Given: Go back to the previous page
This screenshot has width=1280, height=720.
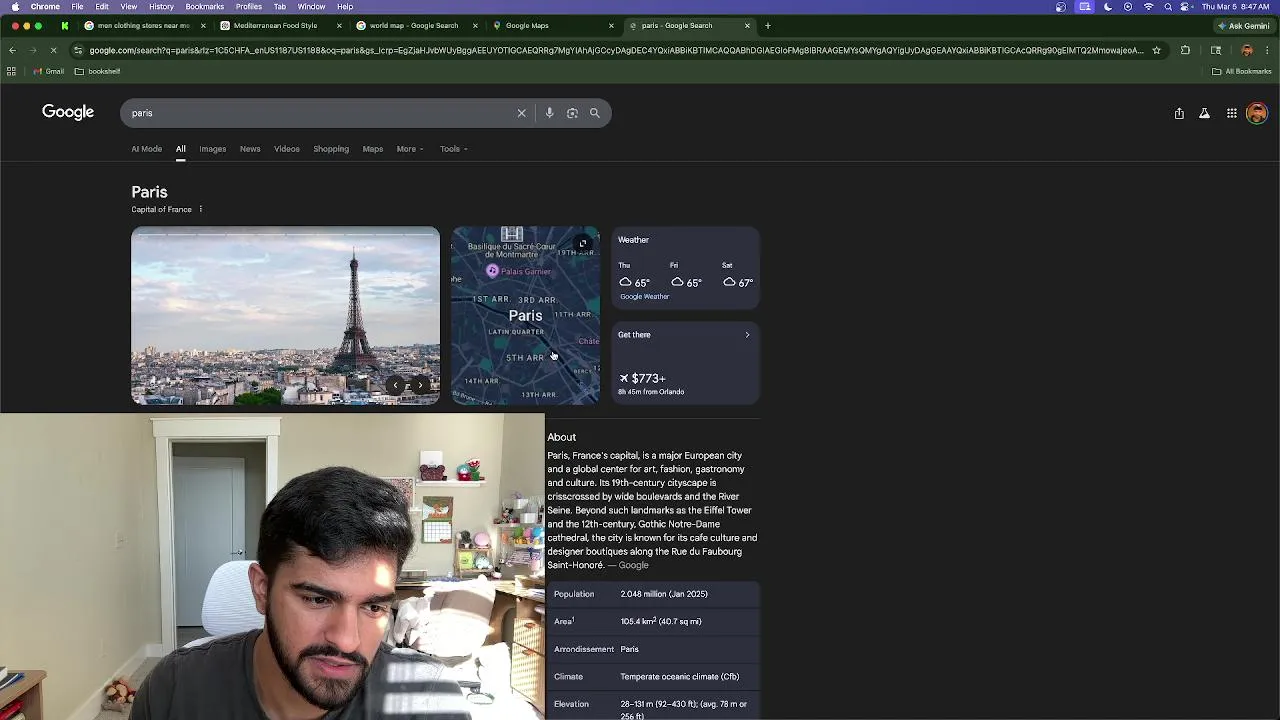Looking at the screenshot, I should click(12, 50).
